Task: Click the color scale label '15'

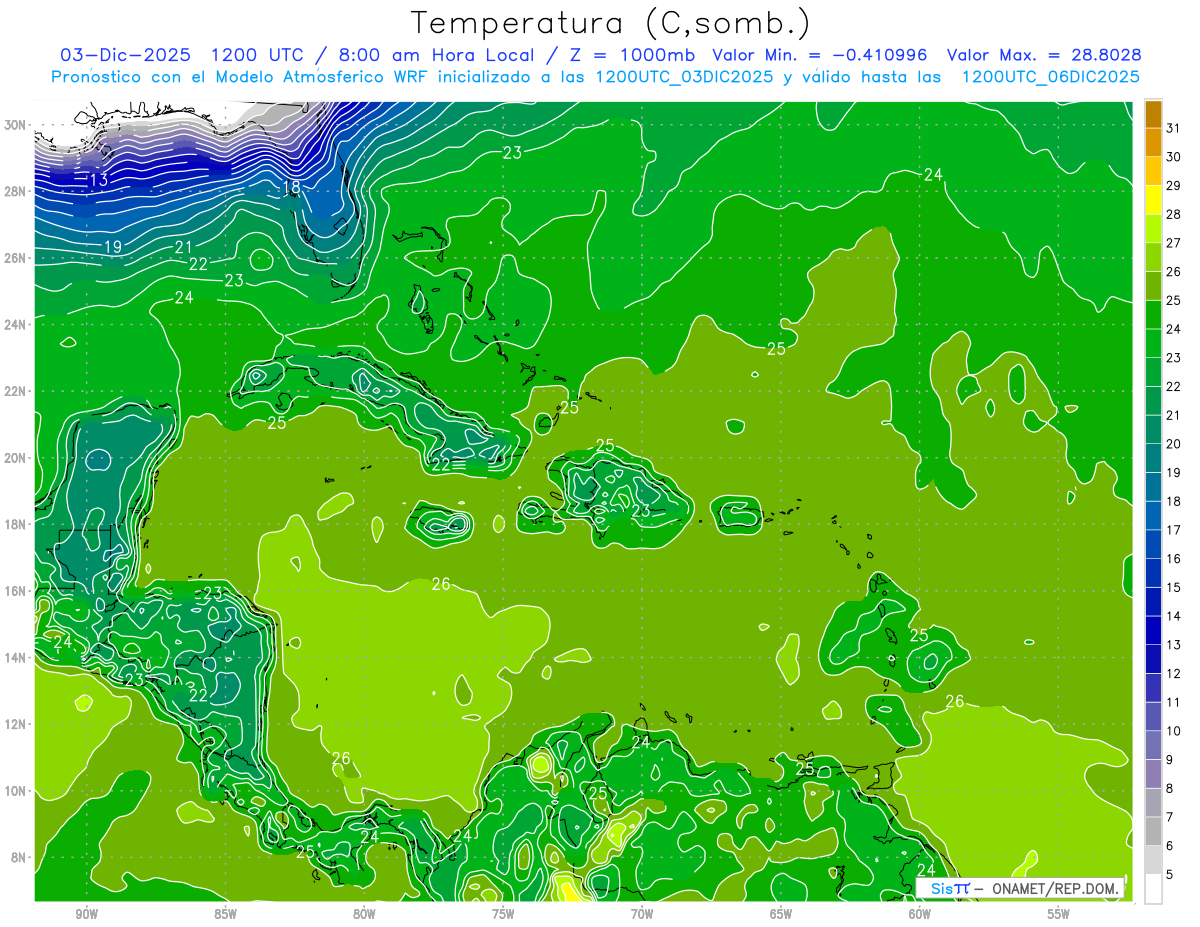Action: coord(1174,587)
